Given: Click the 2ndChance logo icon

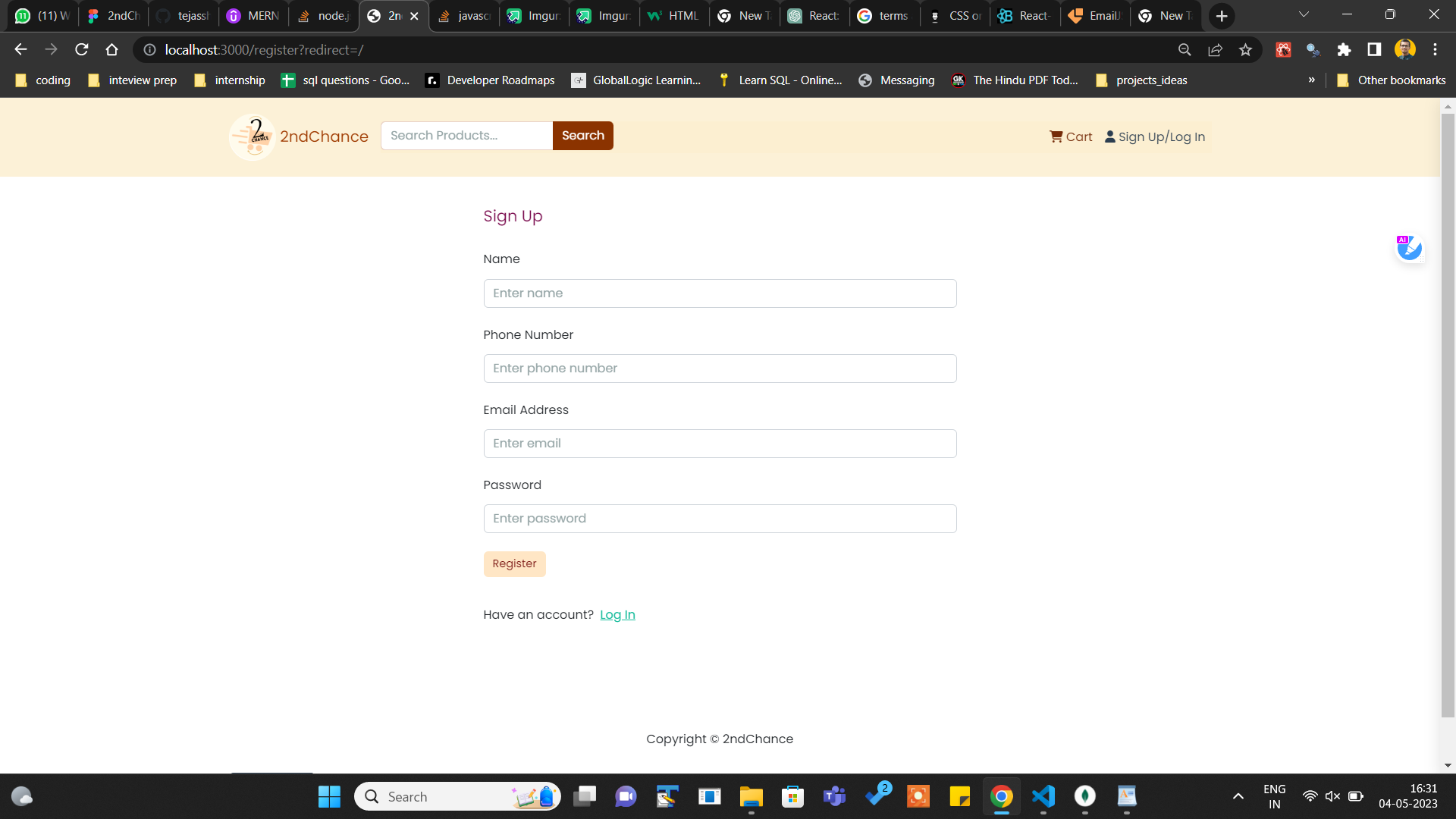Looking at the screenshot, I should [x=252, y=136].
